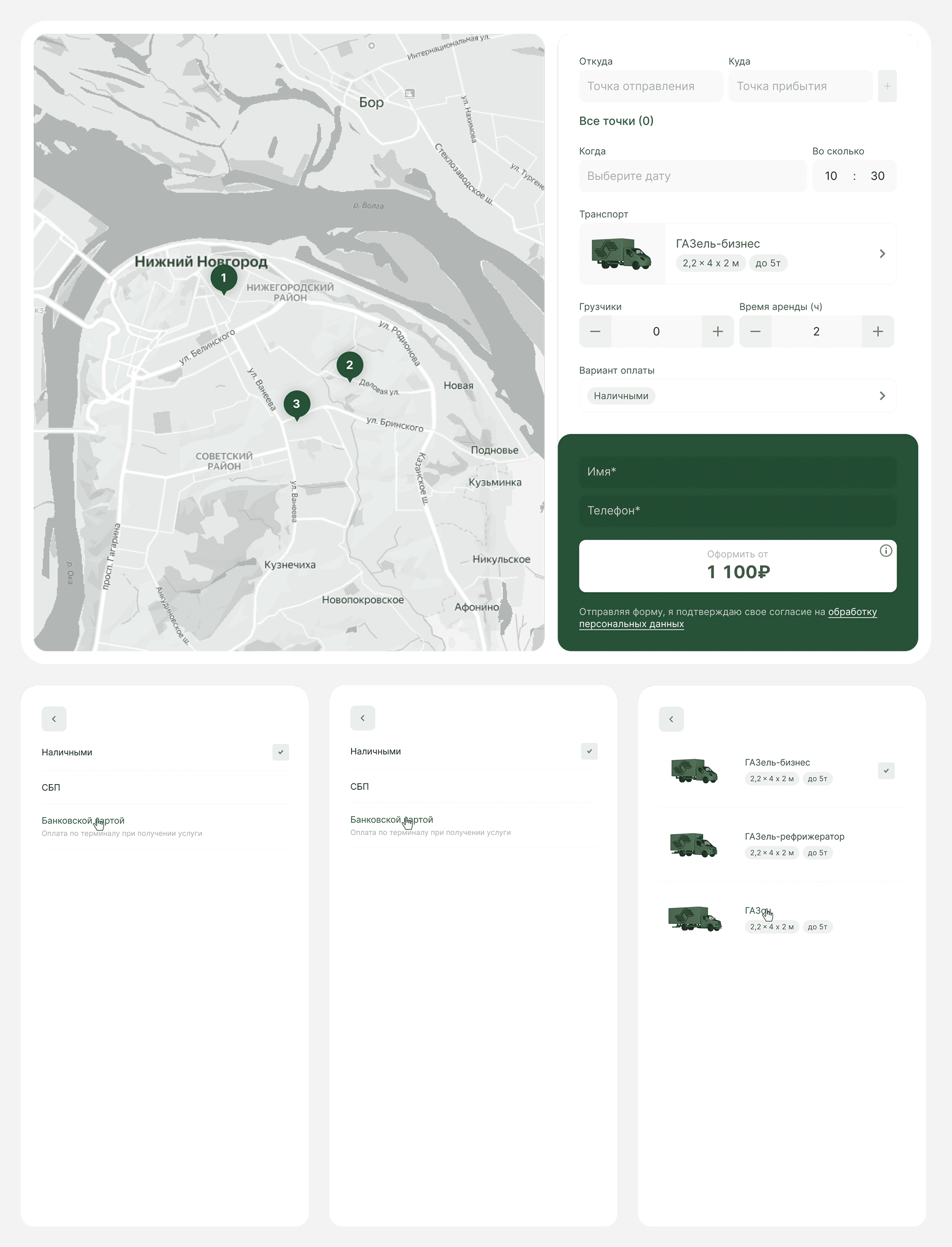Click map marker number 1

pos(223,278)
